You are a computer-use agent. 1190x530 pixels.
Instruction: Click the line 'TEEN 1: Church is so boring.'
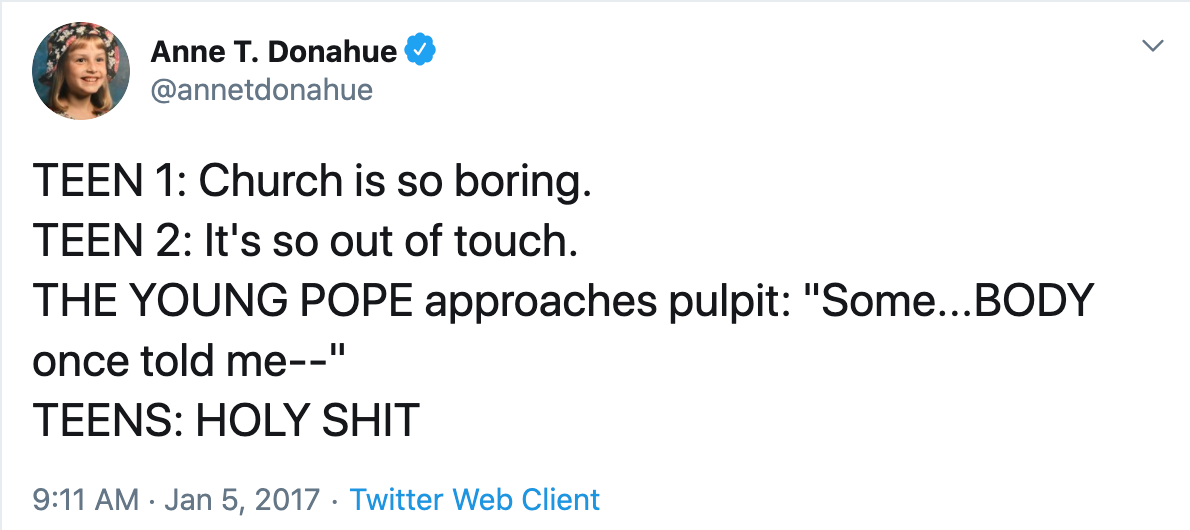click(312, 182)
